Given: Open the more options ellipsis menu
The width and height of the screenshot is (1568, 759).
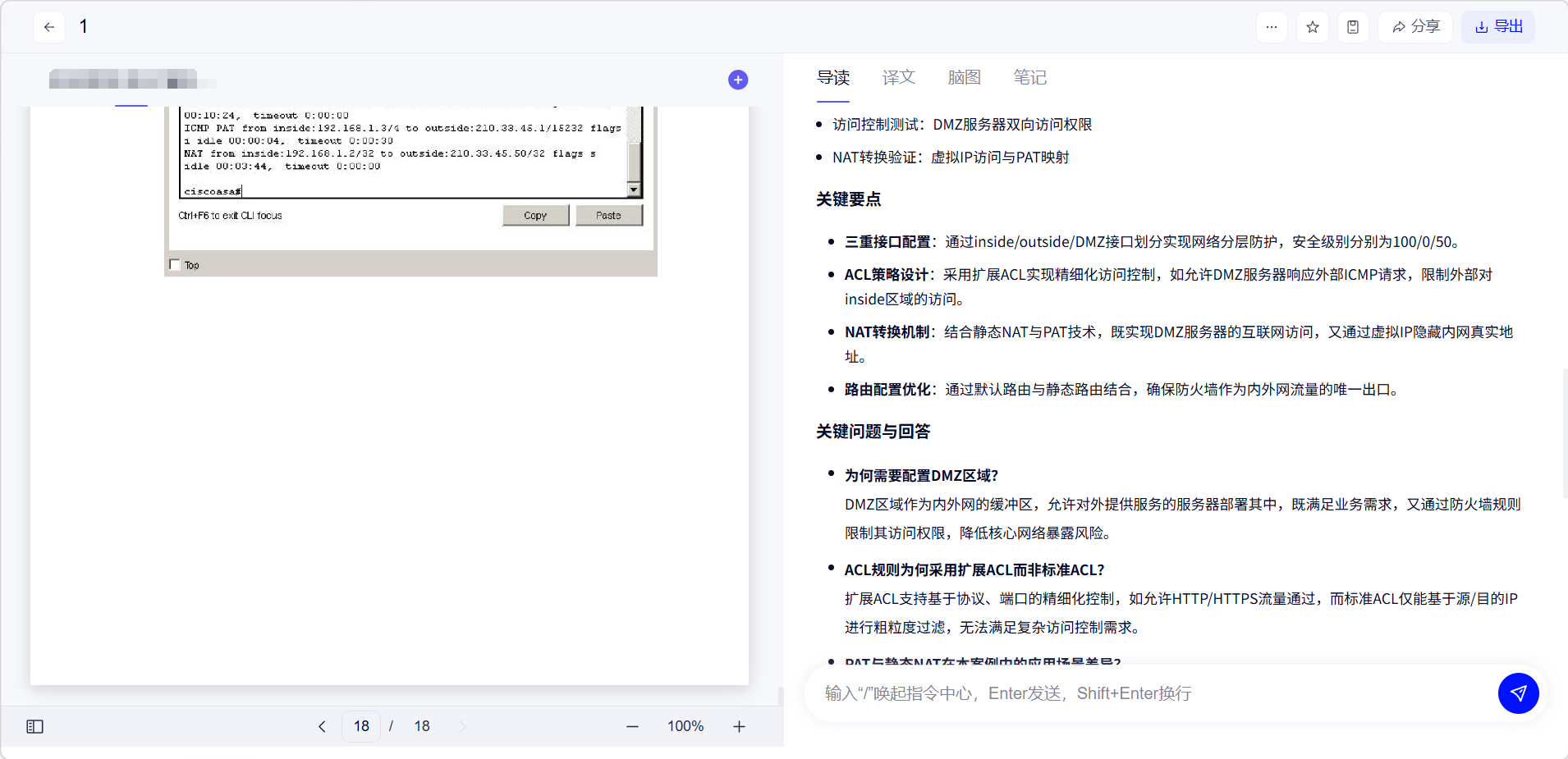Looking at the screenshot, I should (x=1271, y=27).
